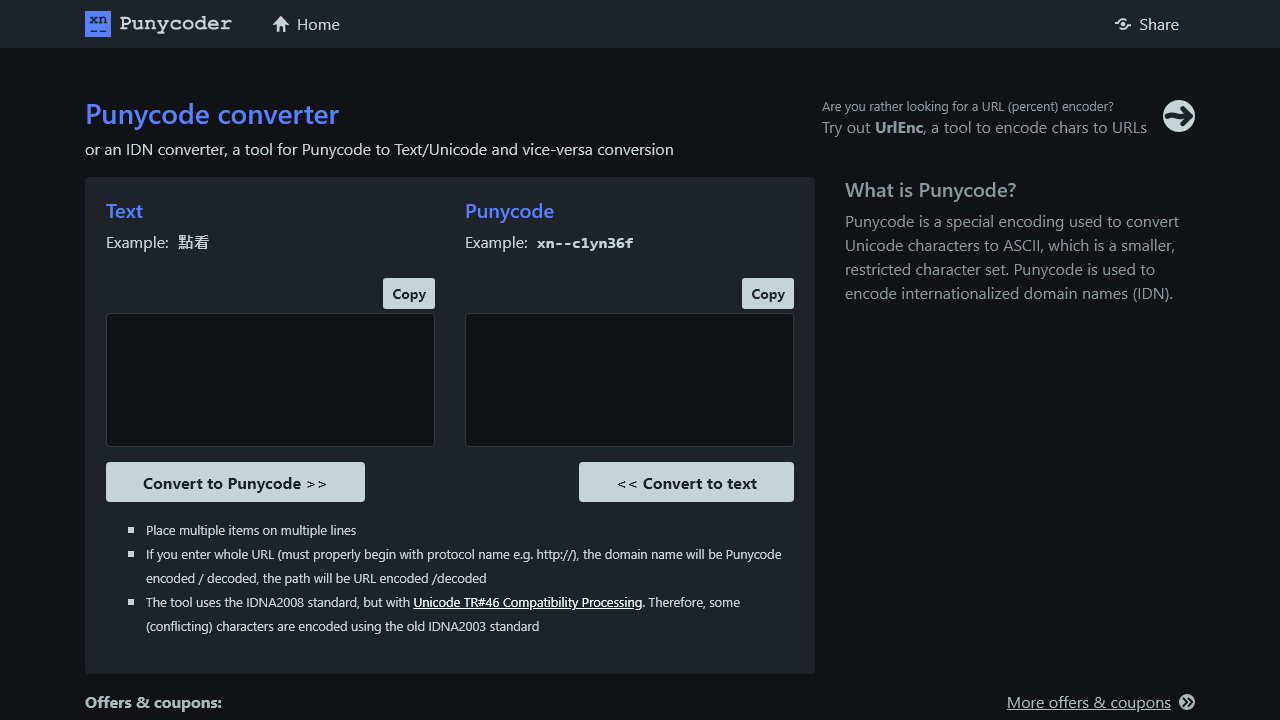Click the Punycode column heading
Screen dimensions: 1280x720
(x=509, y=211)
